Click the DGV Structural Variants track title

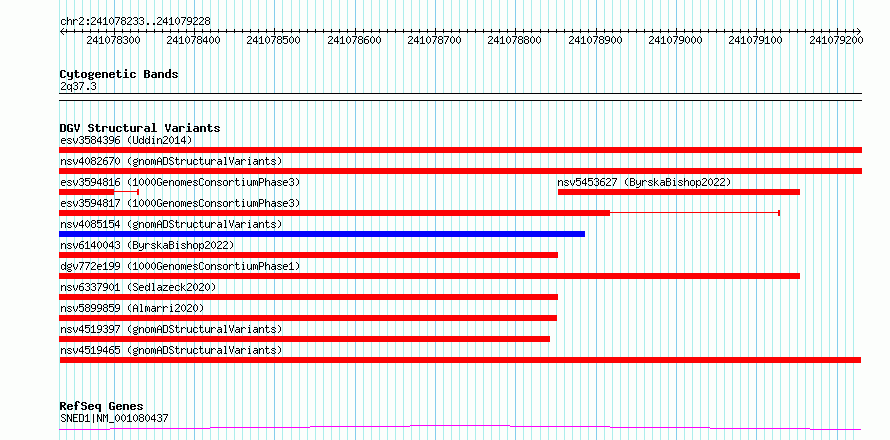140,128
